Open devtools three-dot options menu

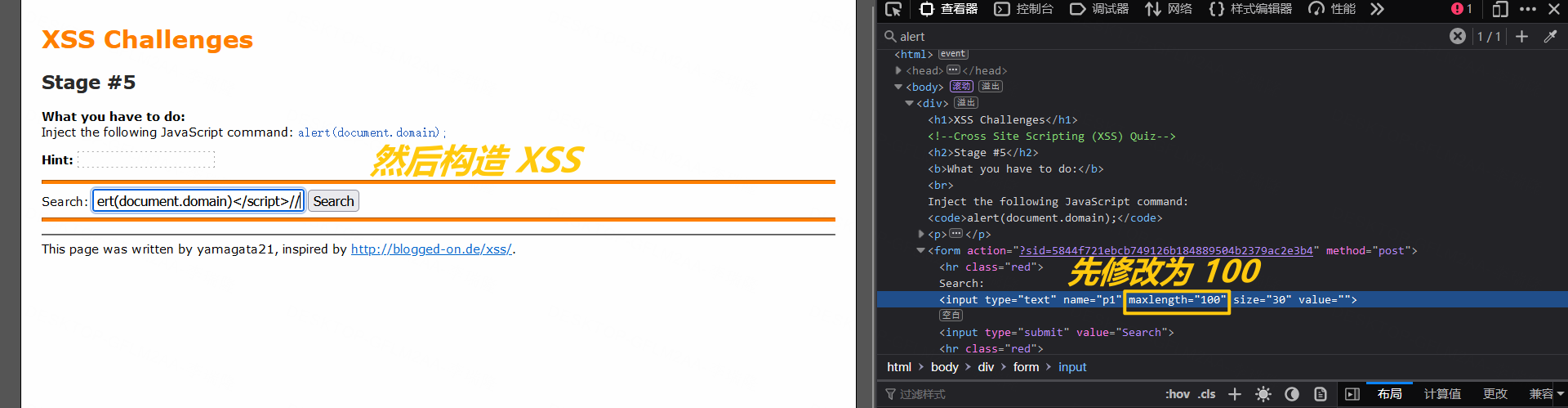(1528, 9)
